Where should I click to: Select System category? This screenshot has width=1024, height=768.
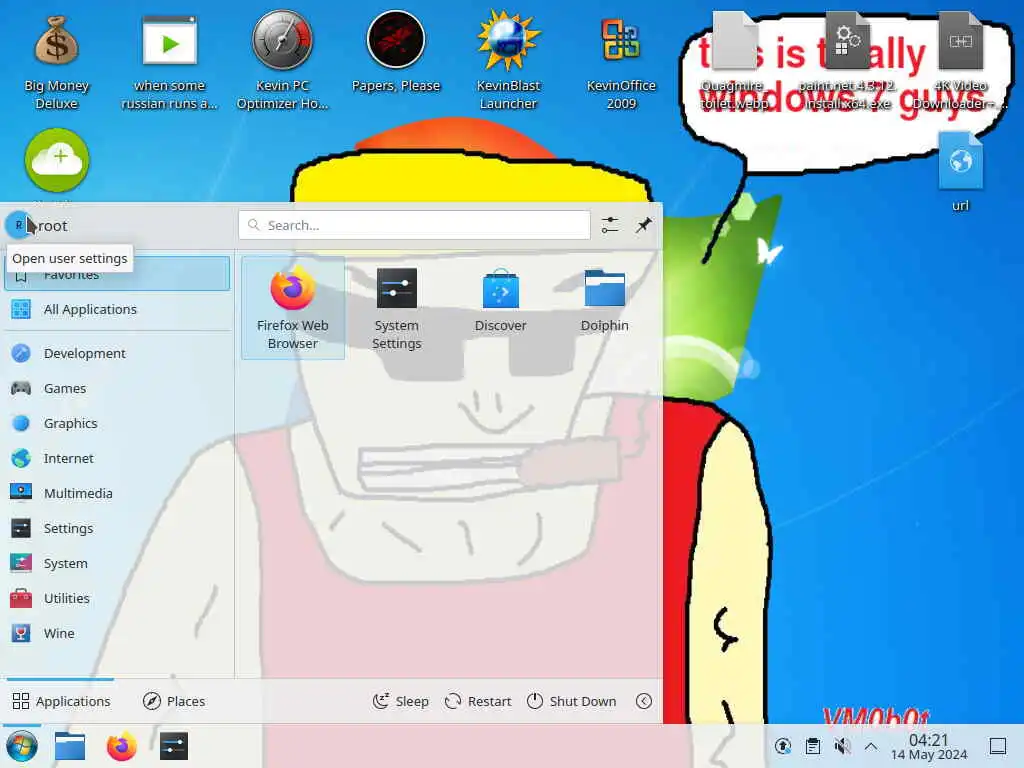[x=117, y=564]
